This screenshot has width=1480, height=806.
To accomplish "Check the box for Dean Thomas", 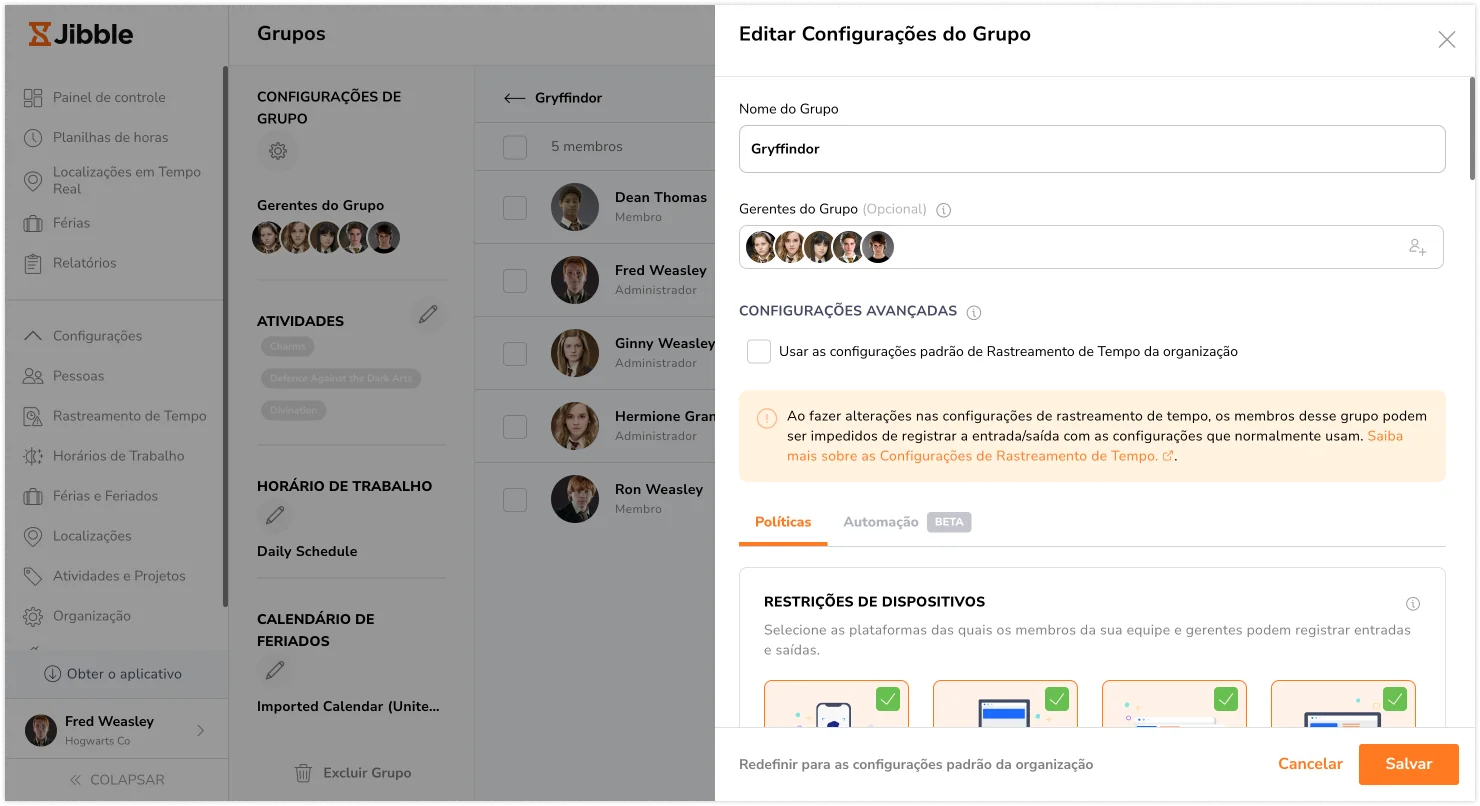I will pos(515,208).
